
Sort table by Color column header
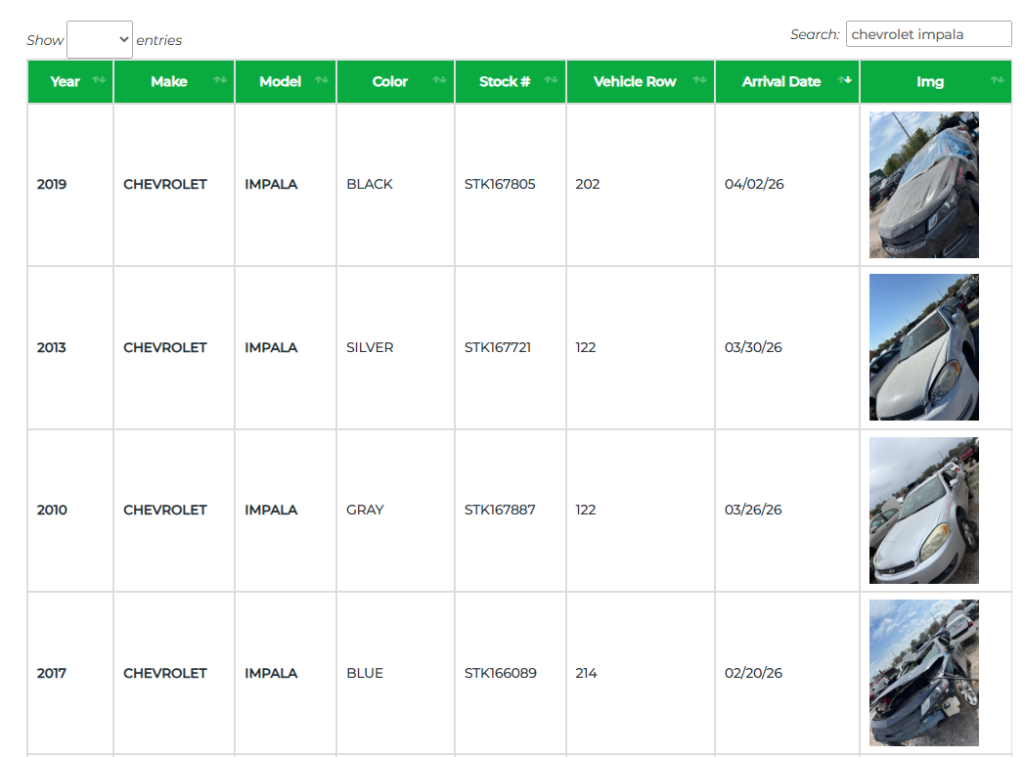click(x=395, y=82)
